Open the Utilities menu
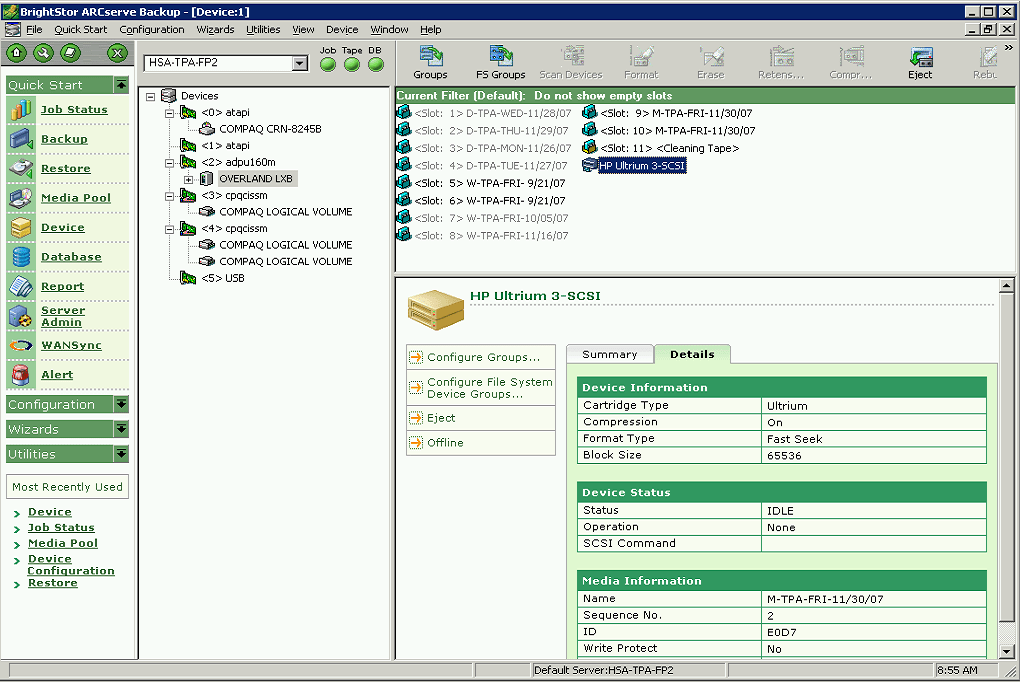Image resolution: width=1020 pixels, height=682 pixels. click(x=263, y=29)
